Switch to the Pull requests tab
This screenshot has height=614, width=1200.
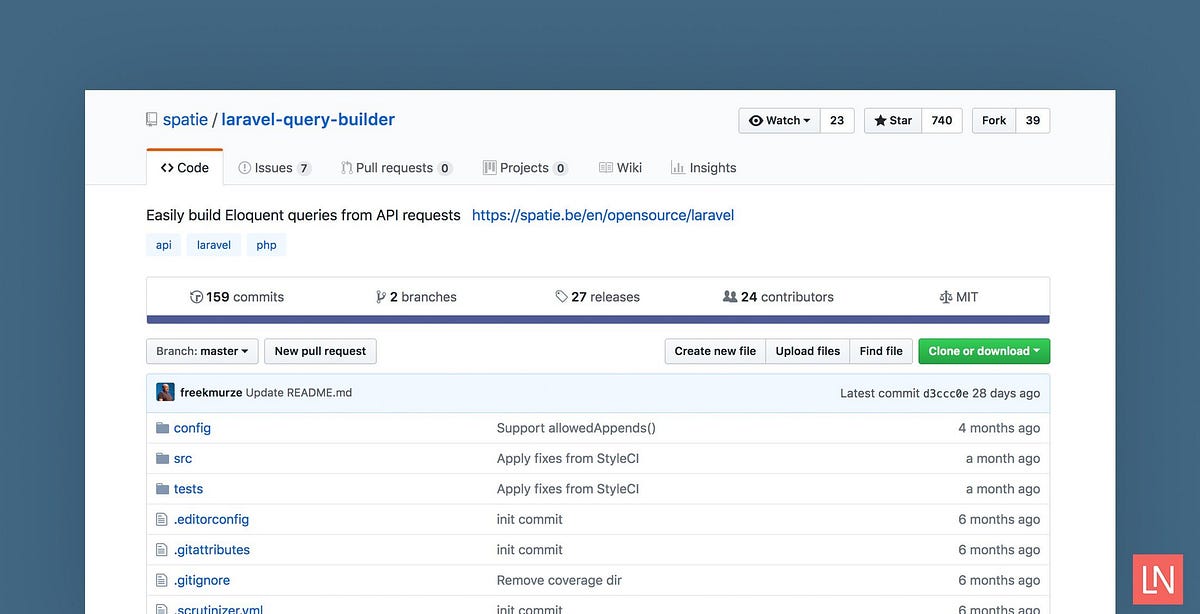(x=396, y=167)
